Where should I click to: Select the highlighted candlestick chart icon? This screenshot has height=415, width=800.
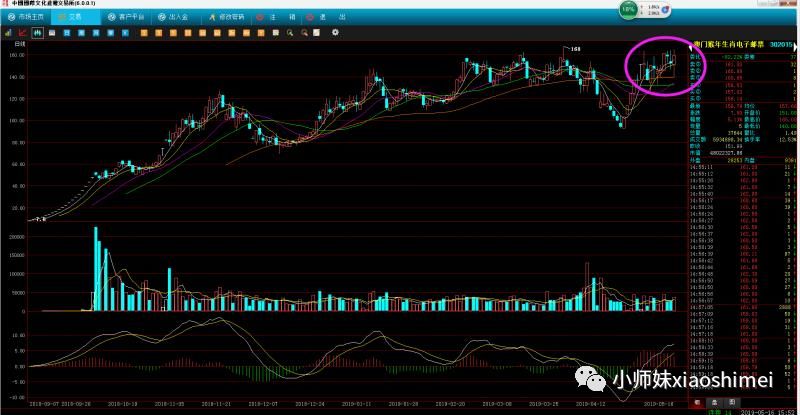point(37,33)
